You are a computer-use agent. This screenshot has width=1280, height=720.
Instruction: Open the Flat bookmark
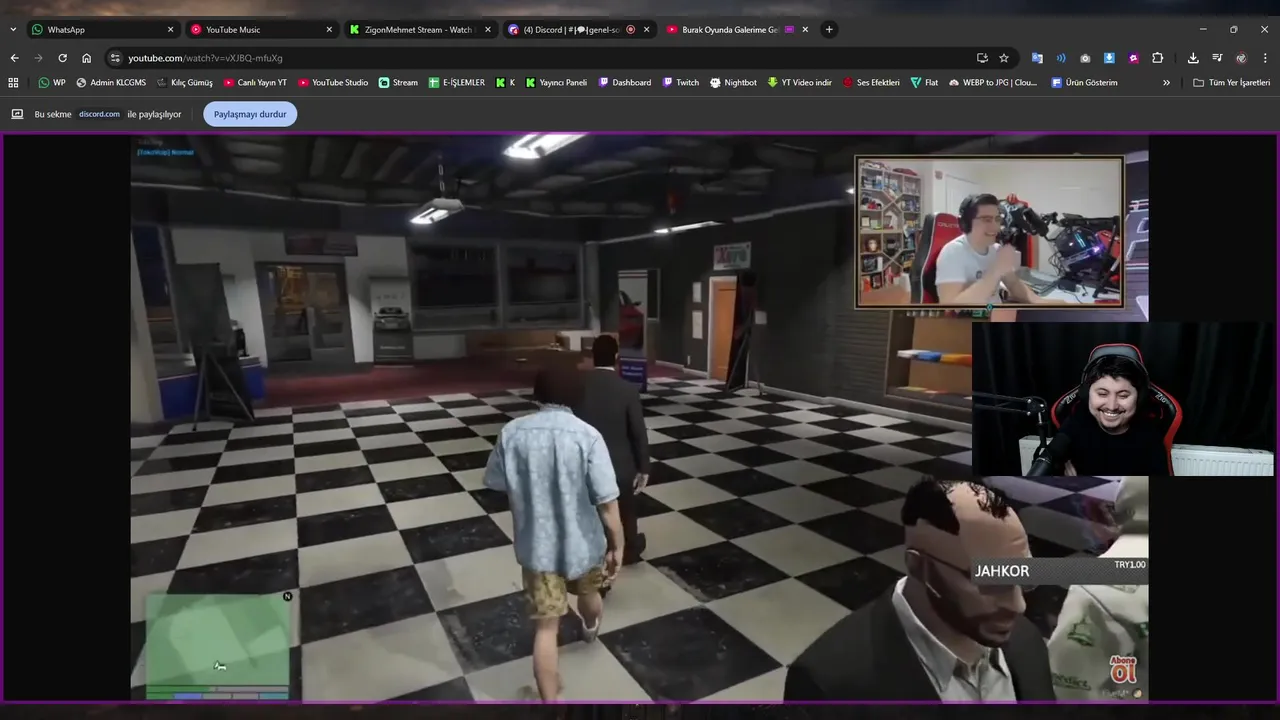pos(924,82)
